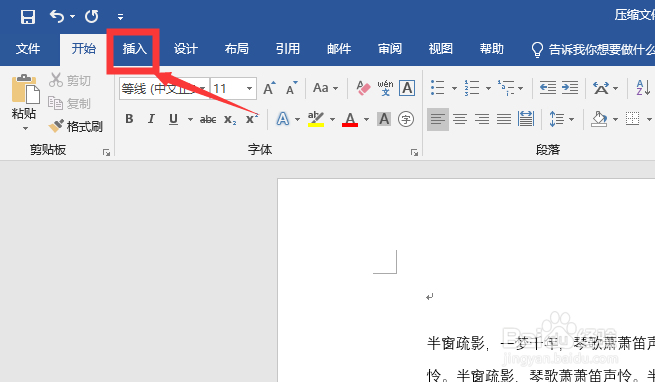The width and height of the screenshot is (655, 382).
Task: Decrease paragraph indent
Action: [548, 88]
